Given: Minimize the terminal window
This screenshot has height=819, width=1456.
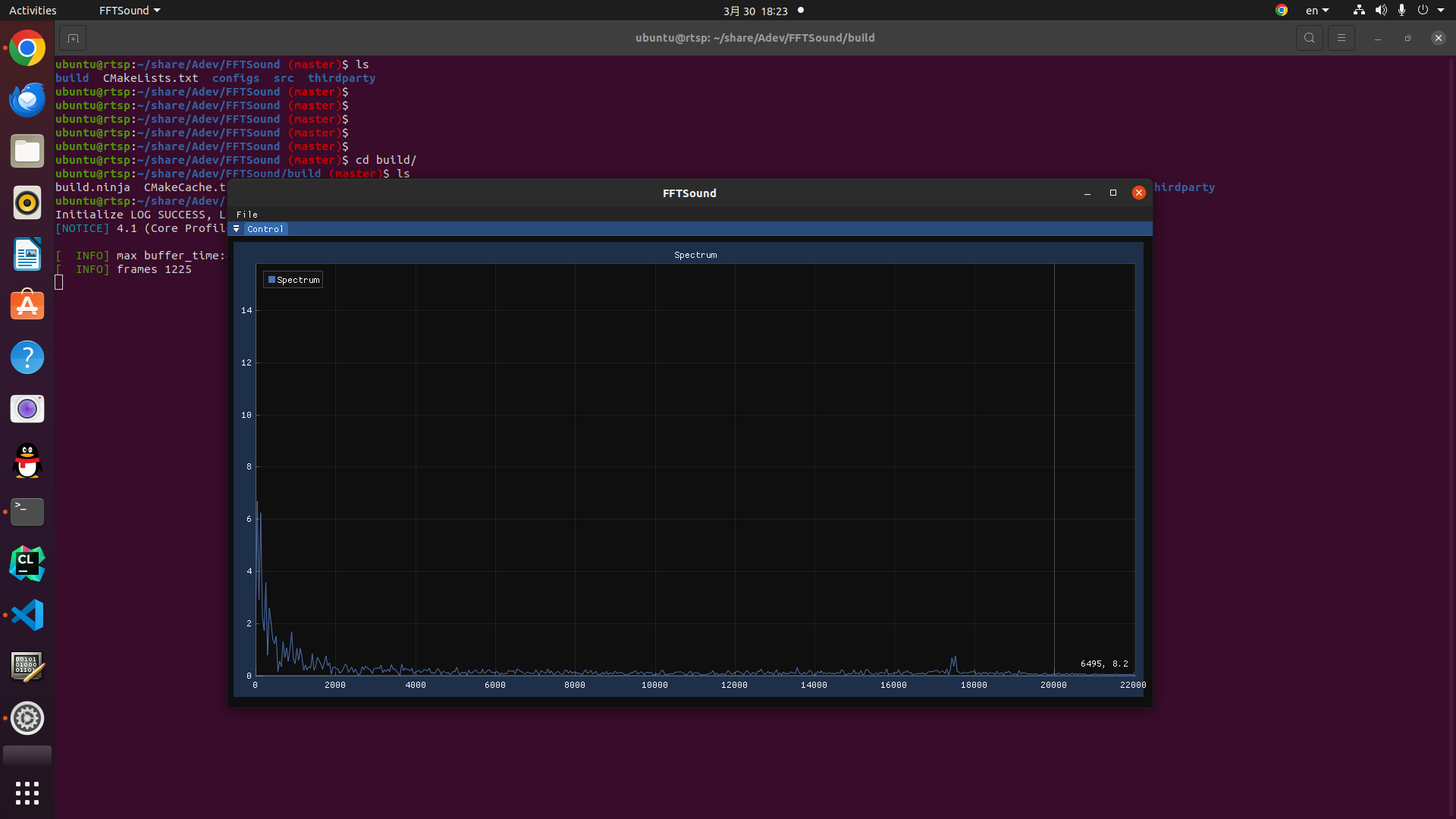Looking at the screenshot, I should pos(1378,38).
